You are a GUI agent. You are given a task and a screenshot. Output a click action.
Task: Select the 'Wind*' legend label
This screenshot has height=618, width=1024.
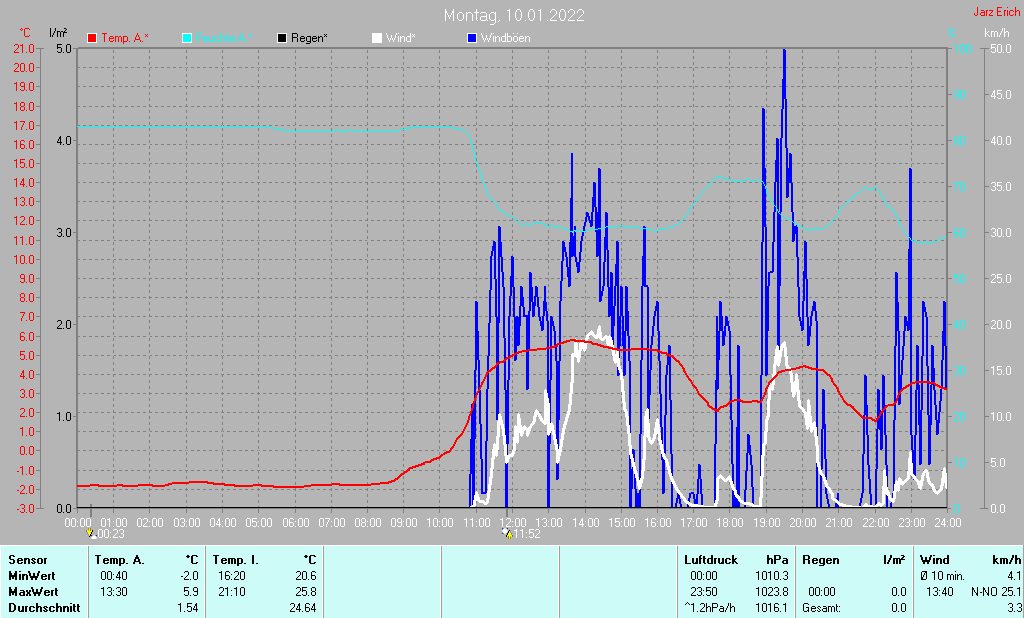[x=400, y=38]
